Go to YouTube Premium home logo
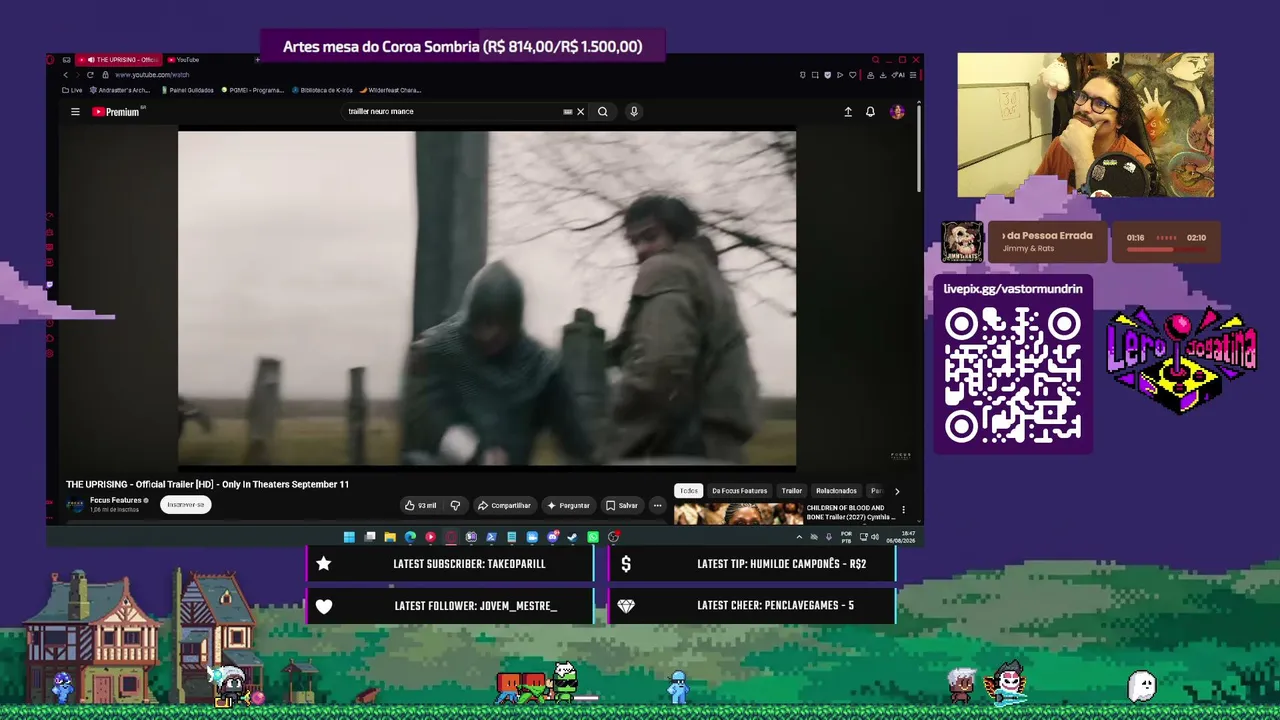Image resolution: width=1280 pixels, height=720 pixels. pos(118,112)
